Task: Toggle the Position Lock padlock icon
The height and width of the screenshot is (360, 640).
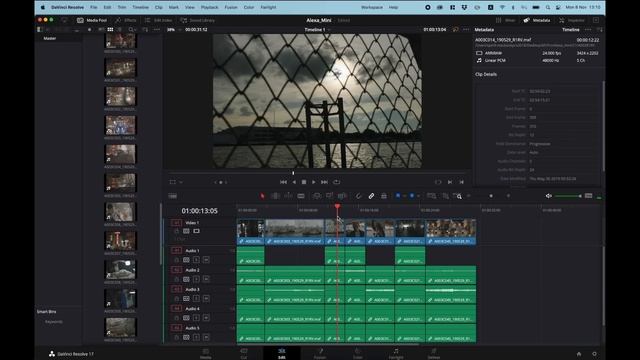Action: coord(384,196)
